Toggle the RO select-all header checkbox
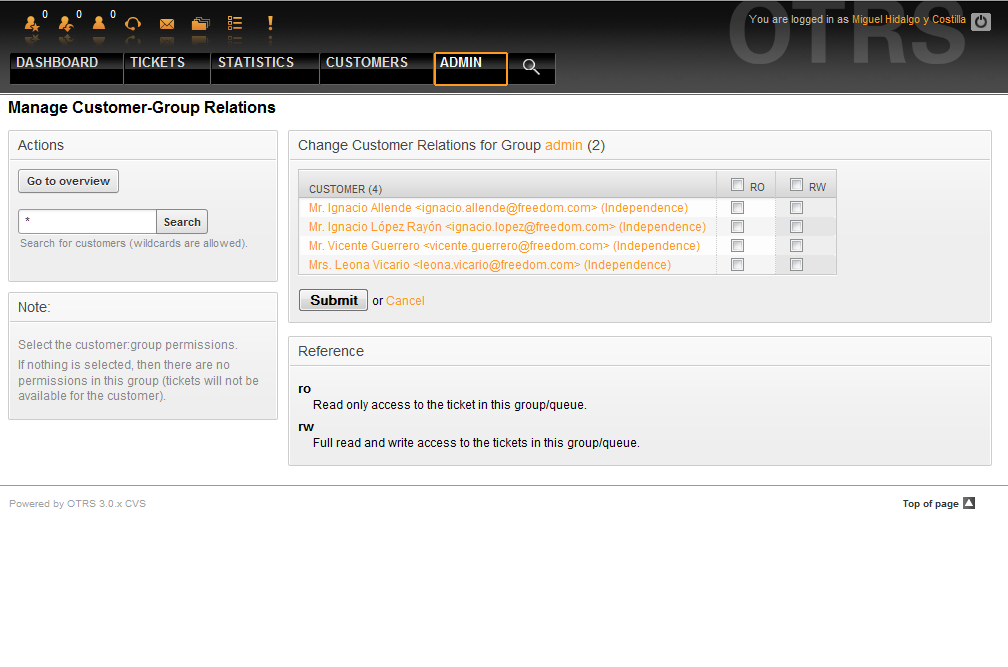The width and height of the screenshot is (1008, 667). point(737,185)
